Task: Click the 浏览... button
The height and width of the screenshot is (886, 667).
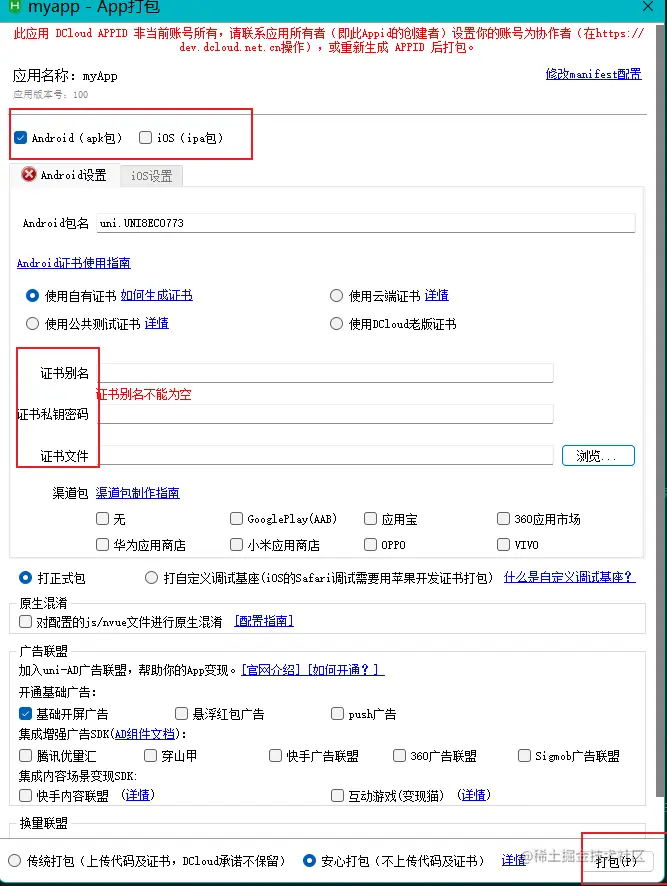Action: click(x=598, y=455)
